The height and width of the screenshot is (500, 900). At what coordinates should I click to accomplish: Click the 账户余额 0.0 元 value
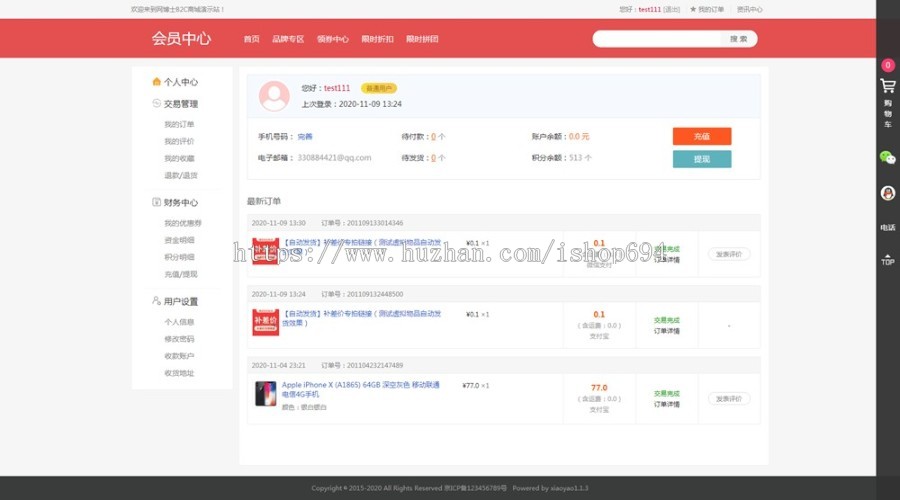[x=579, y=137]
